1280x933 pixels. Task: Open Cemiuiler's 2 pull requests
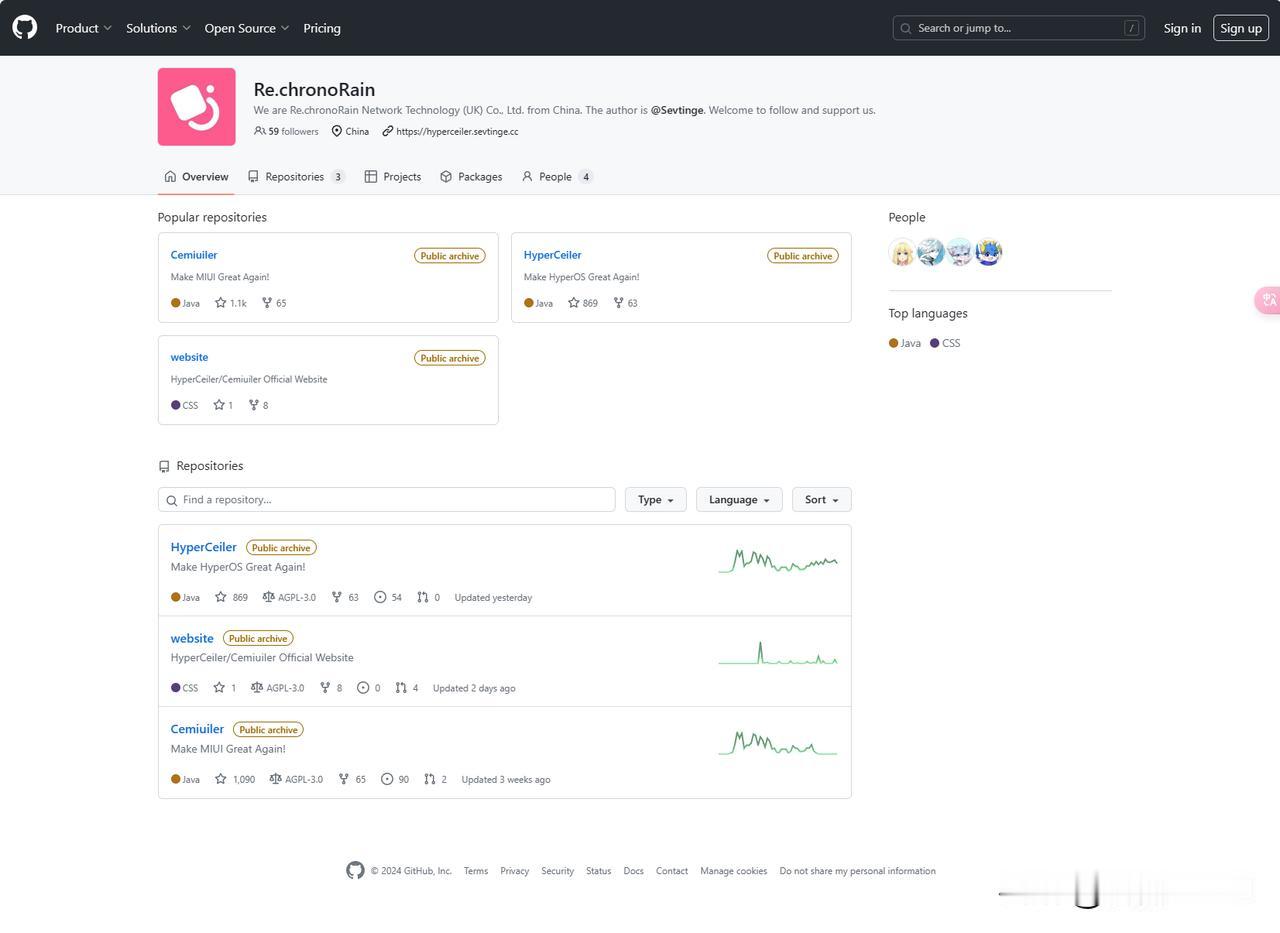(x=435, y=779)
